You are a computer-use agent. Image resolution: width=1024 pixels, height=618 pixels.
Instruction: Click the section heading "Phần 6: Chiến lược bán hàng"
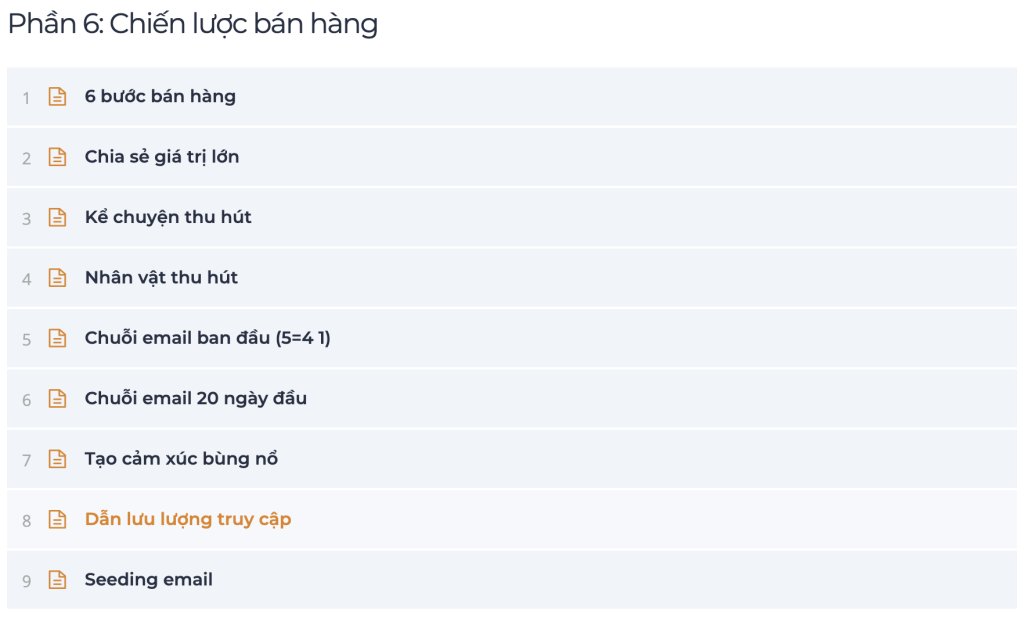click(x=193, y=24)
